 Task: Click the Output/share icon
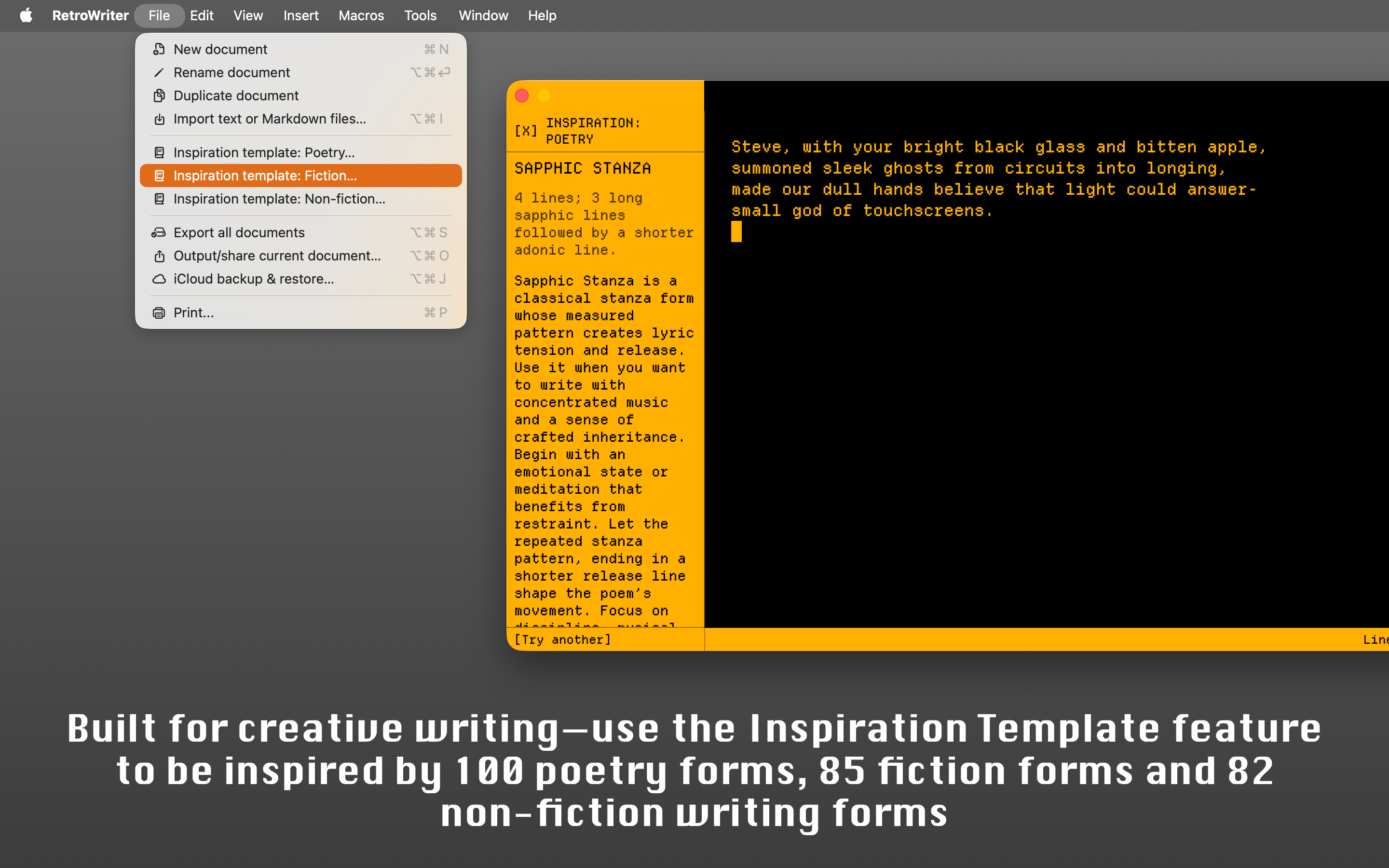point(159,256)
